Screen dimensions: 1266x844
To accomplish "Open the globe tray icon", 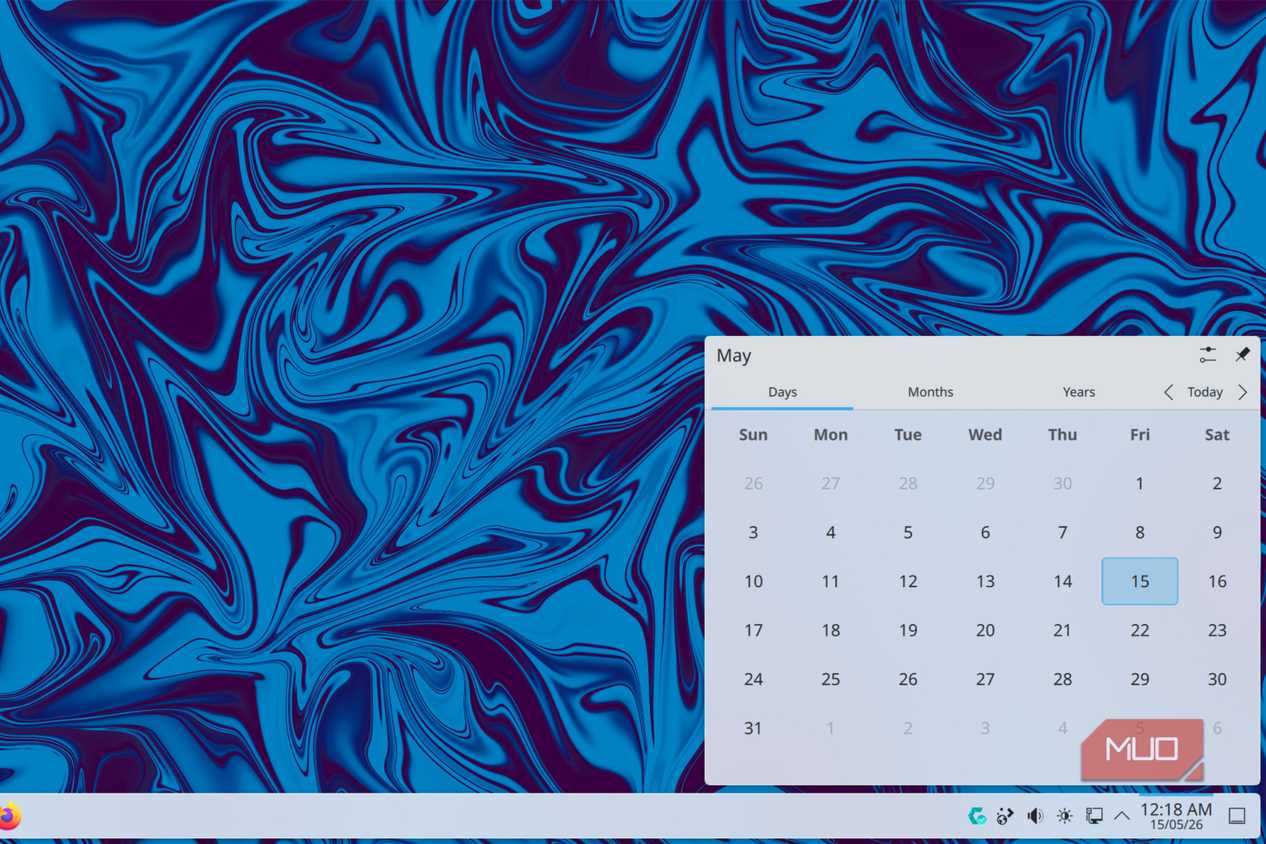I will coord(1005,816).
